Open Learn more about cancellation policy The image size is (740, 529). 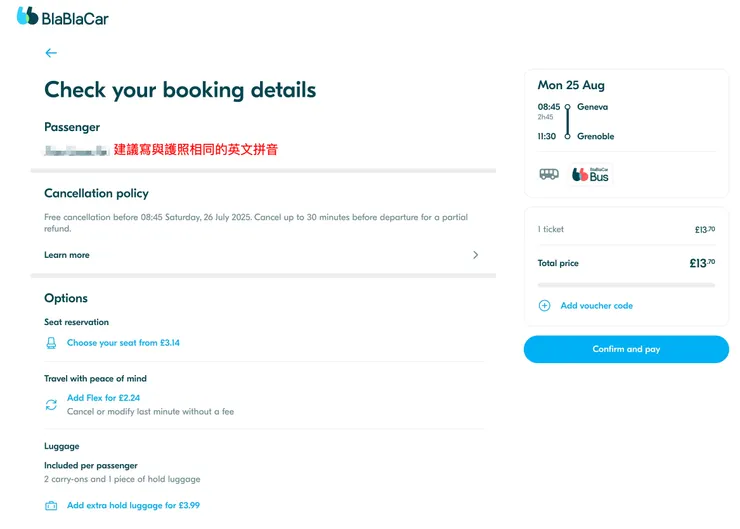67,255
